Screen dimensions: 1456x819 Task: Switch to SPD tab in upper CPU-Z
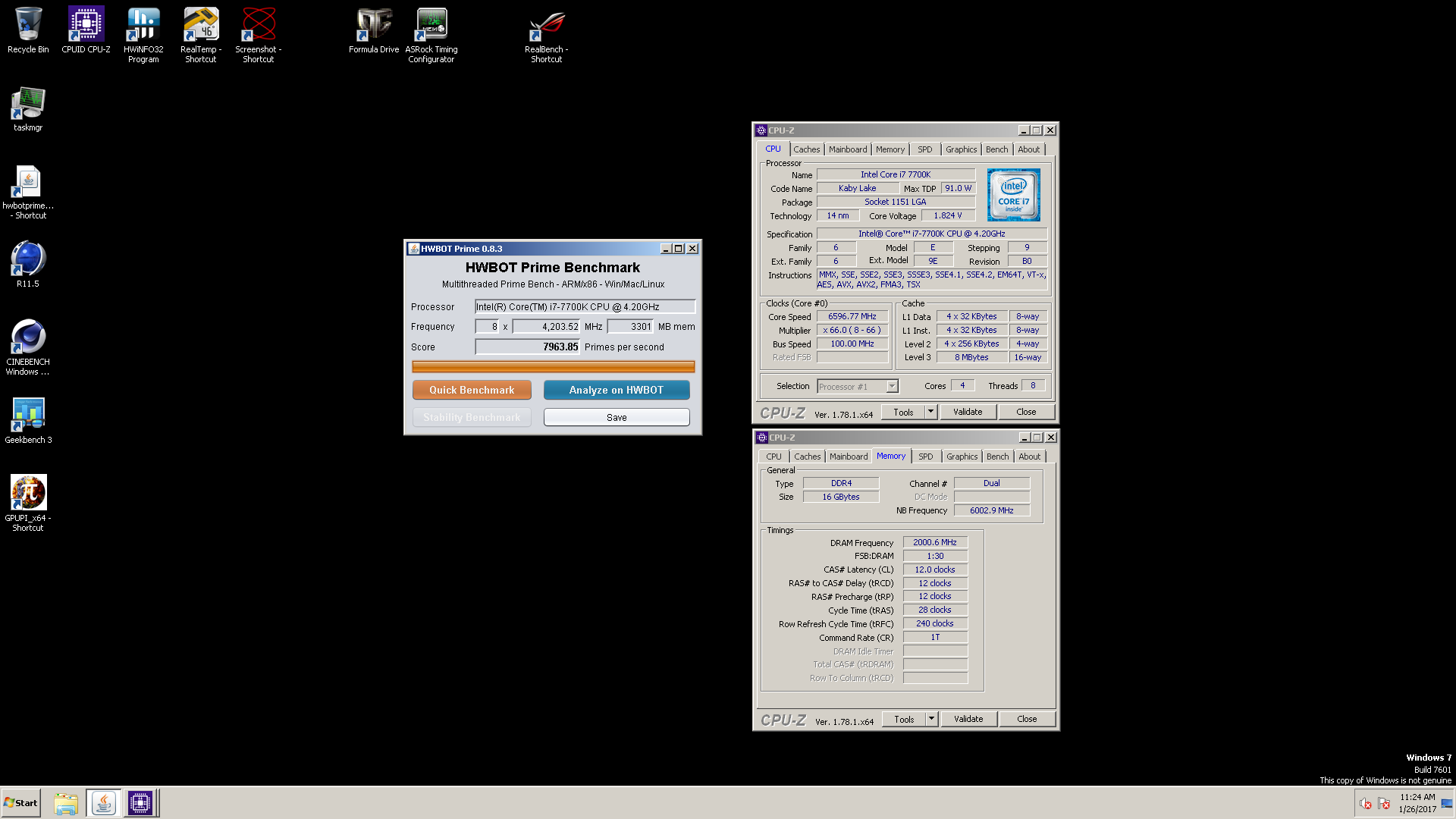[x=925, y=149]
